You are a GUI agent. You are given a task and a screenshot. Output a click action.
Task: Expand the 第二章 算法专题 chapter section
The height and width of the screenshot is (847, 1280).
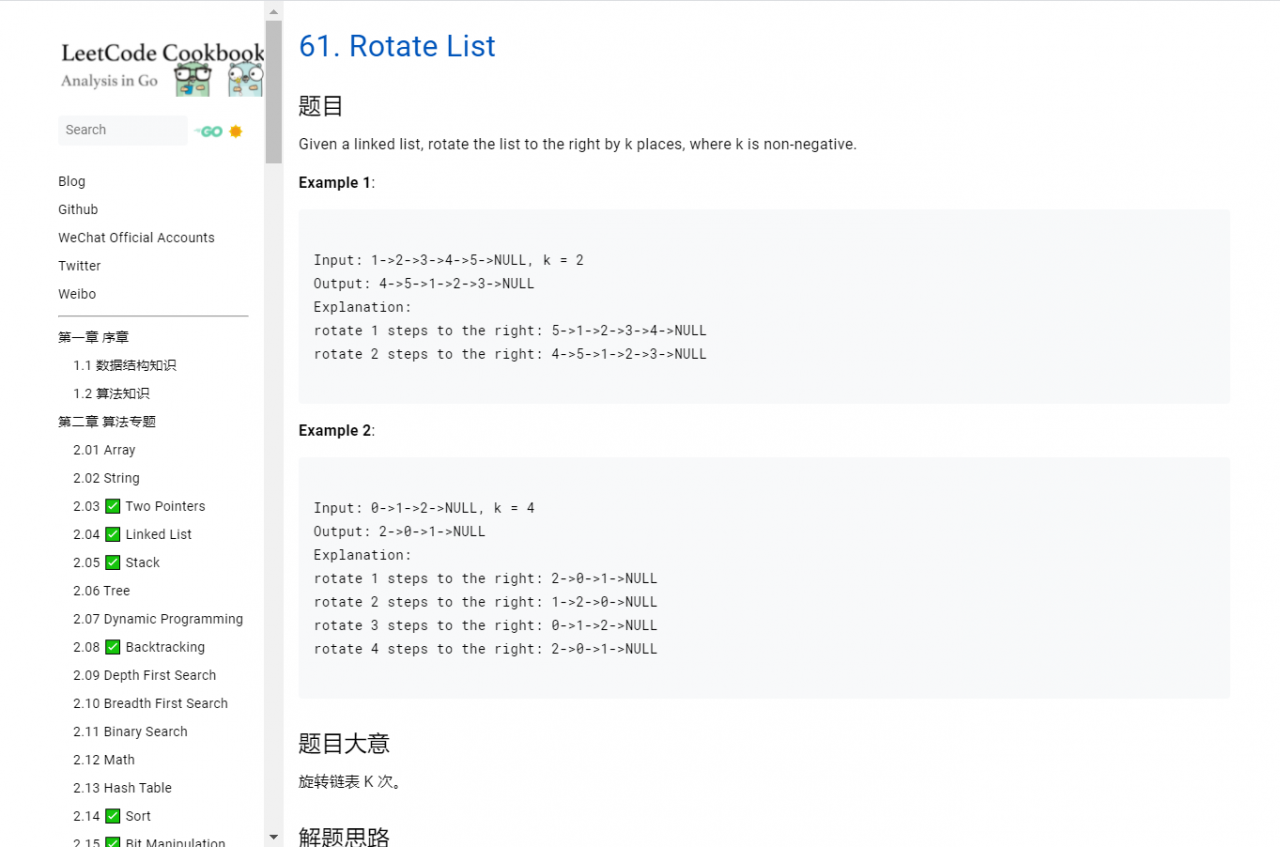(x=107, y=422)
